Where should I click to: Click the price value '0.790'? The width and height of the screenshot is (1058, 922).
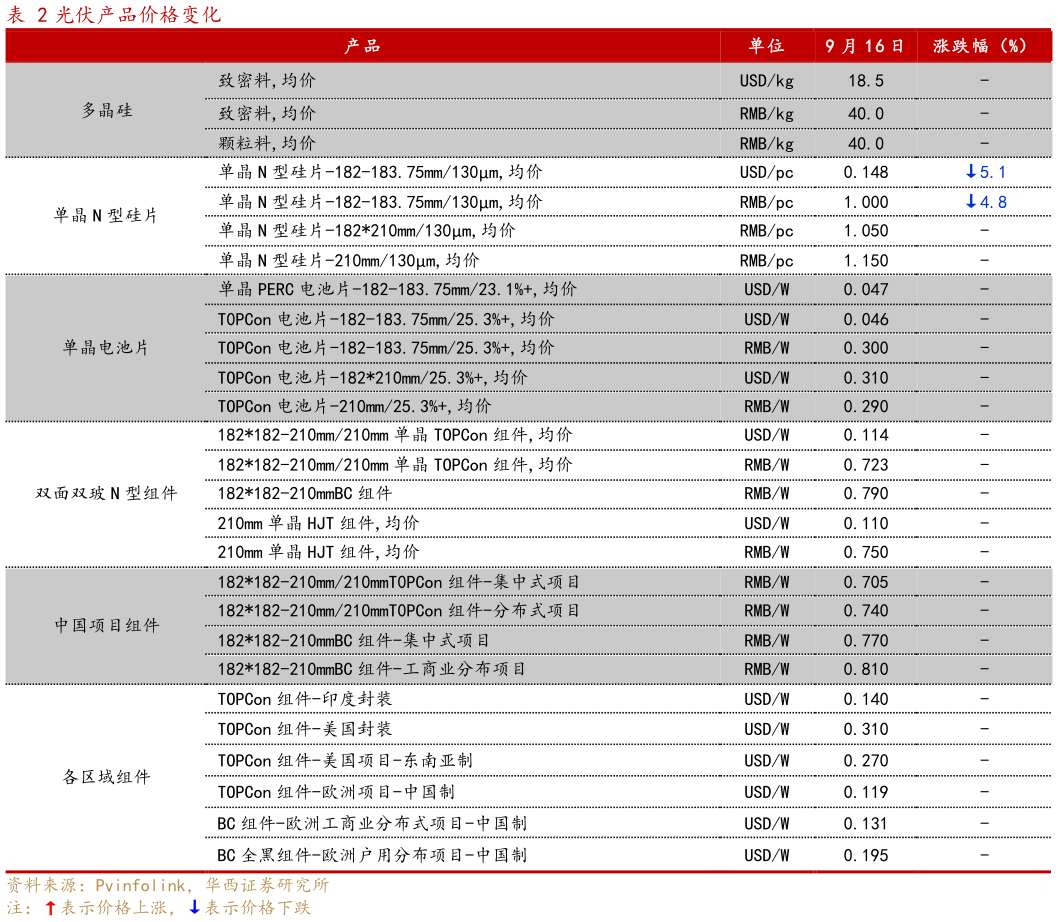(866, 493)
